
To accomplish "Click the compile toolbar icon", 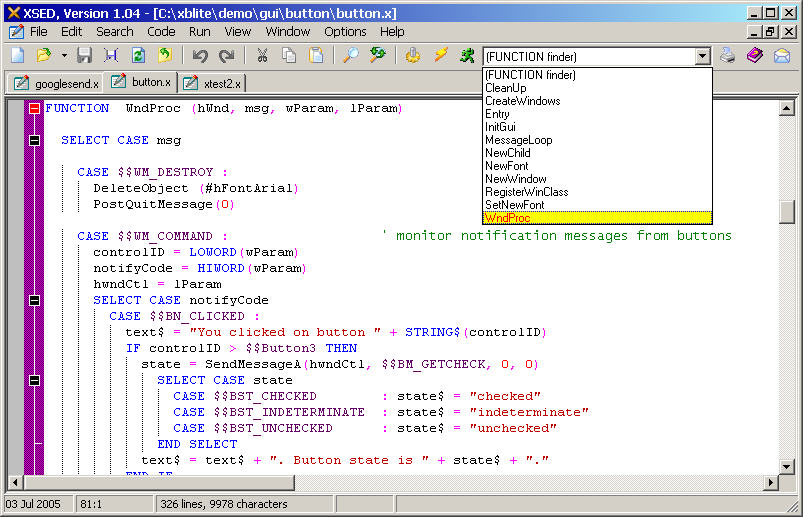I will pos(413,55).
